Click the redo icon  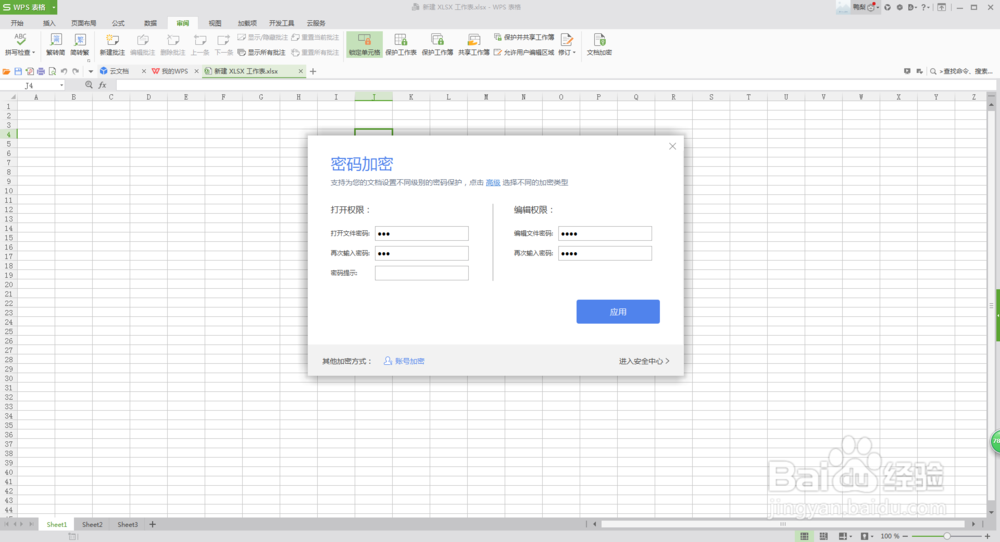[75, 71]
